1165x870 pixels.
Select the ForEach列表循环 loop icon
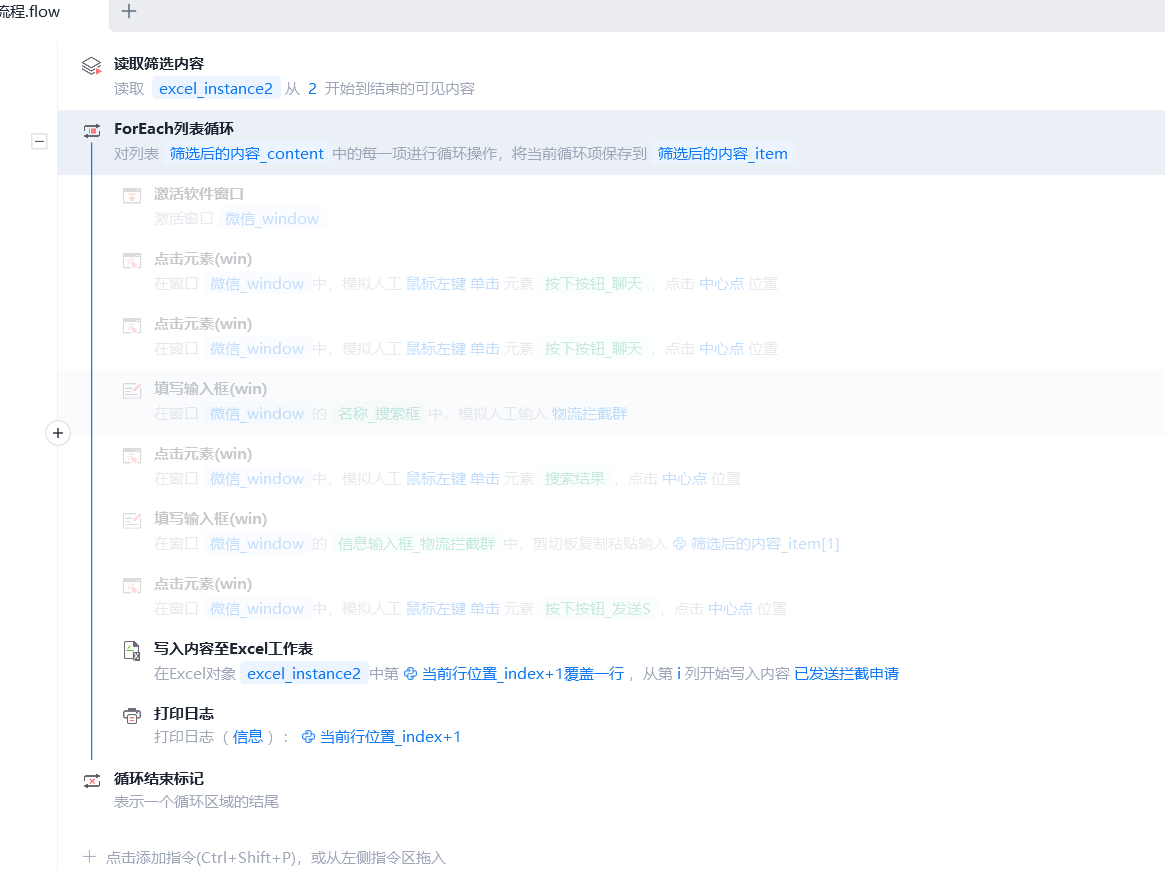(91, 131)
